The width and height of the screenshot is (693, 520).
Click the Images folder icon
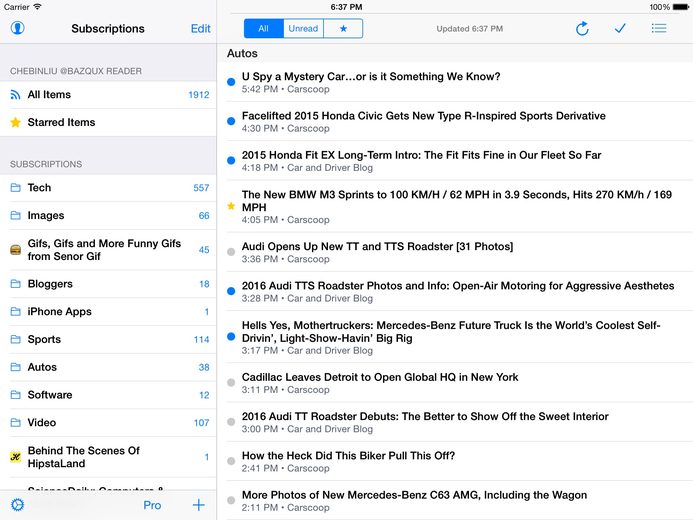[15, 216]
